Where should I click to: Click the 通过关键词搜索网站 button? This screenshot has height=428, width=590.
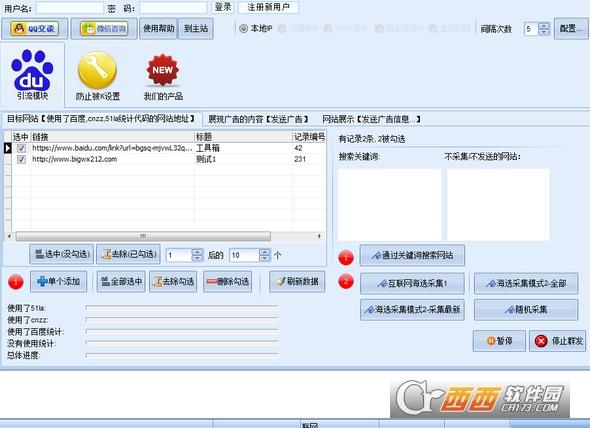pyautogui.click(x=412, y=256)
